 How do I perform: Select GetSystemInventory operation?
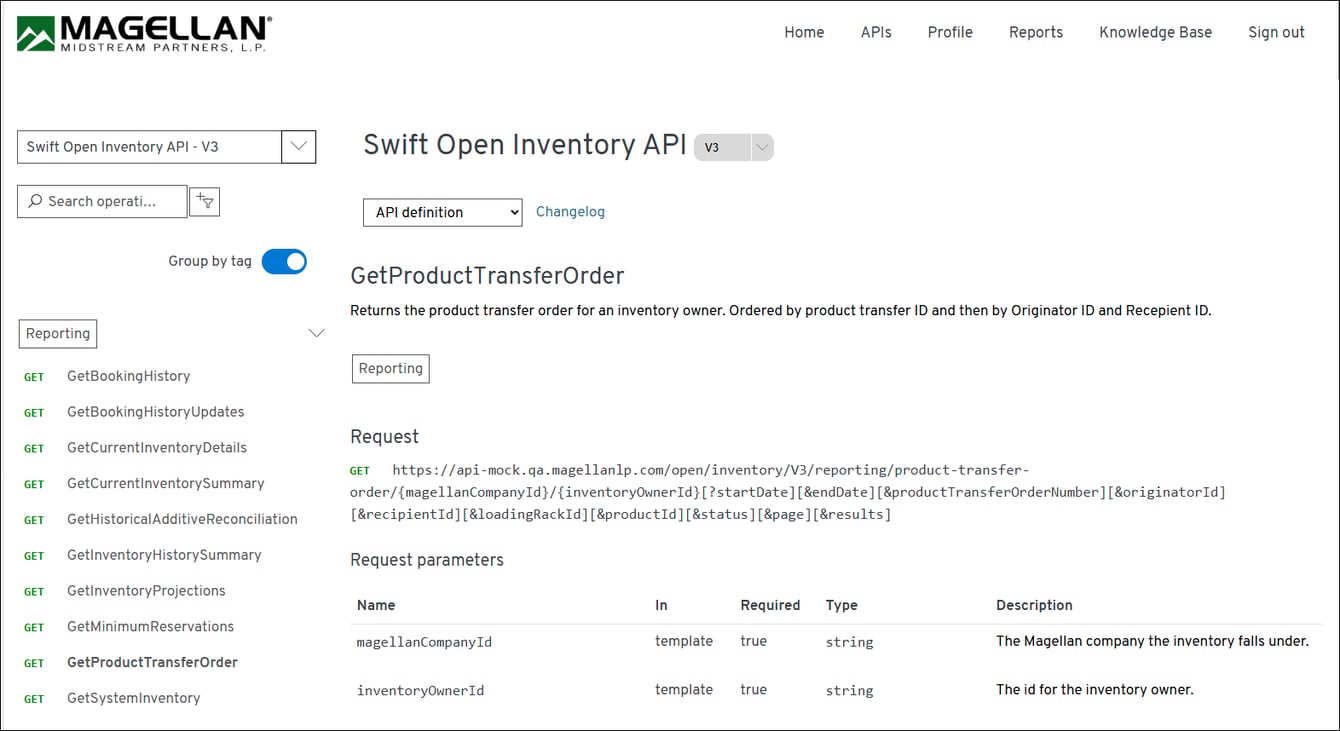(x=133, y=698)
